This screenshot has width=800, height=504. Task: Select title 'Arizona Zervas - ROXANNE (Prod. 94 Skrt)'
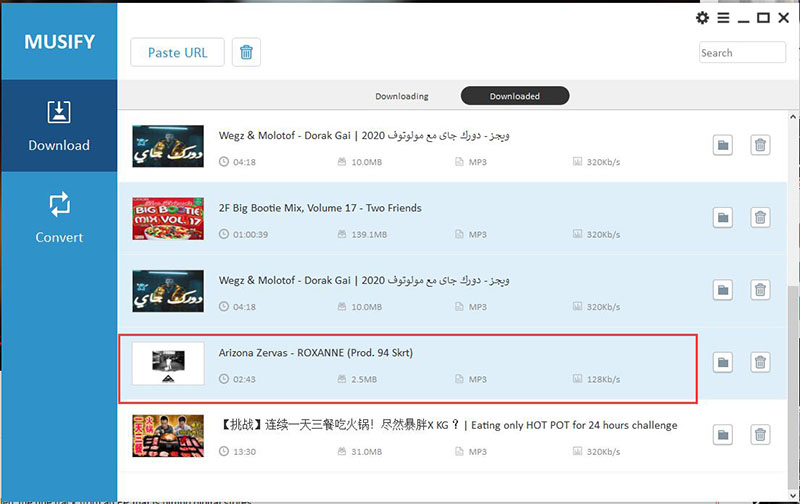[316, 353]
